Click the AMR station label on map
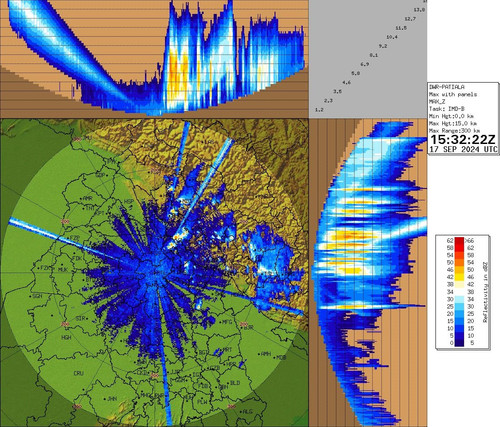Viewport: 500px width, 427px height. [x=87, y=198]
